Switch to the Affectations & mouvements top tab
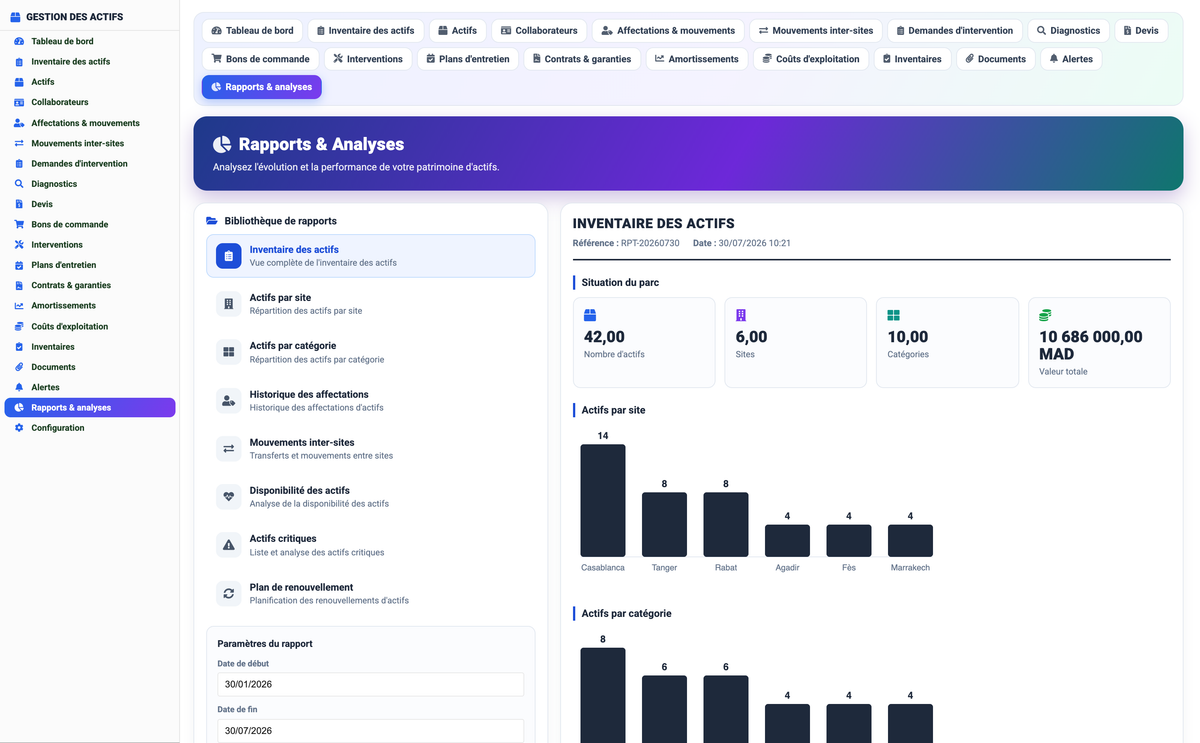 (x=668, y=31)
